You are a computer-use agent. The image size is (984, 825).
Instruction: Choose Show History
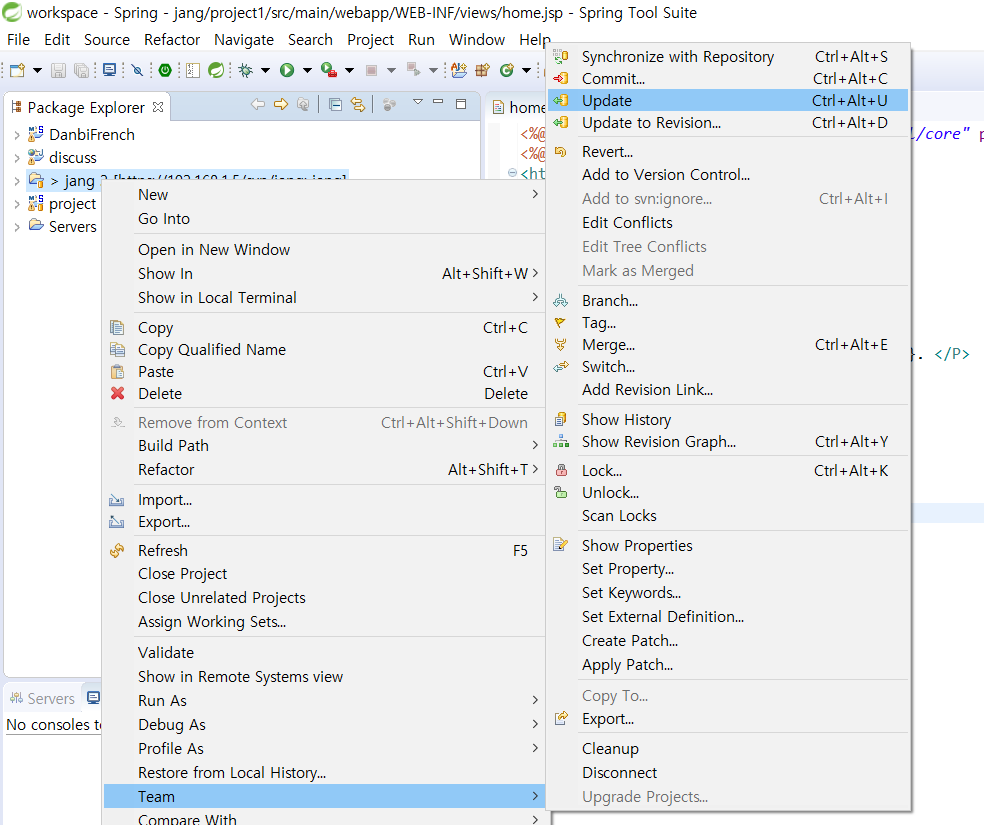click(x=728, y=419)
